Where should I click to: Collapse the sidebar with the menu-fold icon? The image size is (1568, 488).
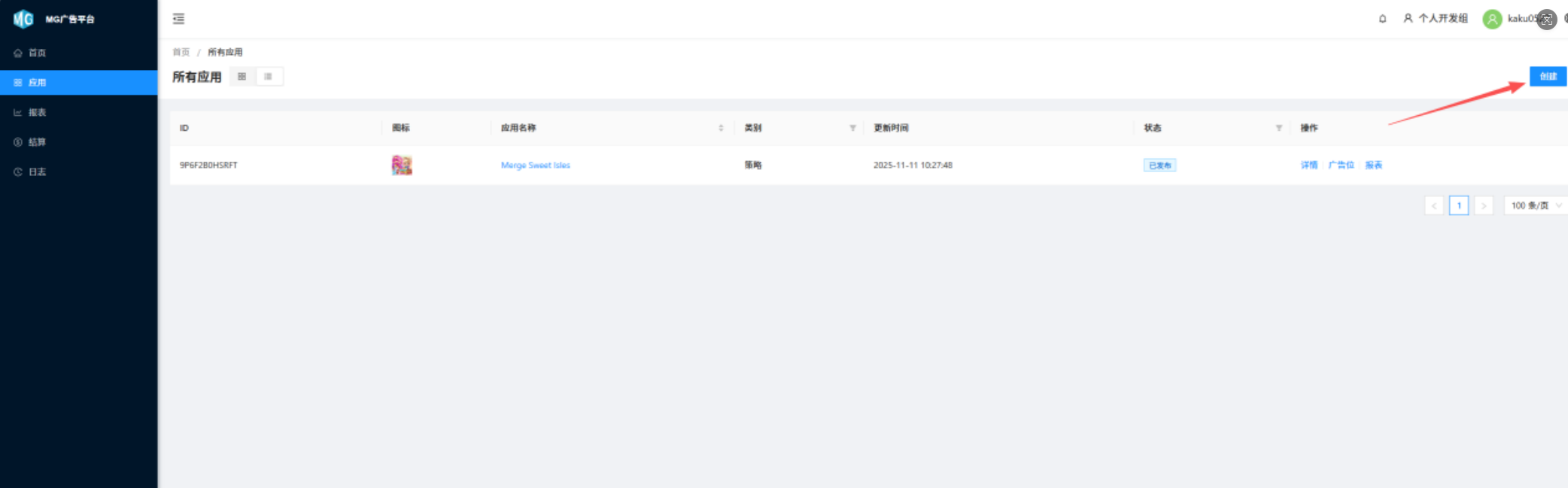coord(178,19)
